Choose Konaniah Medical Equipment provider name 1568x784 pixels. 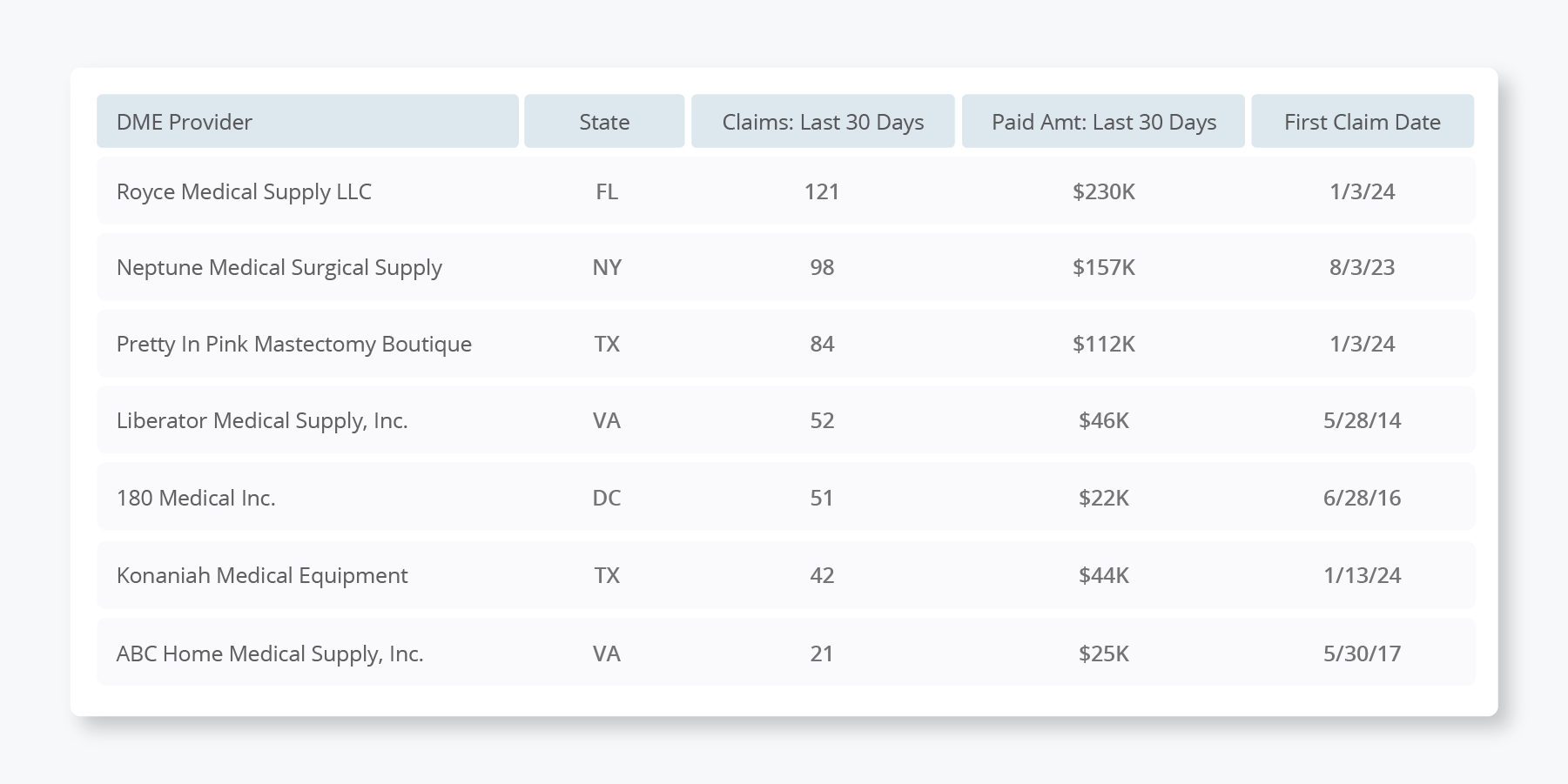262,575
